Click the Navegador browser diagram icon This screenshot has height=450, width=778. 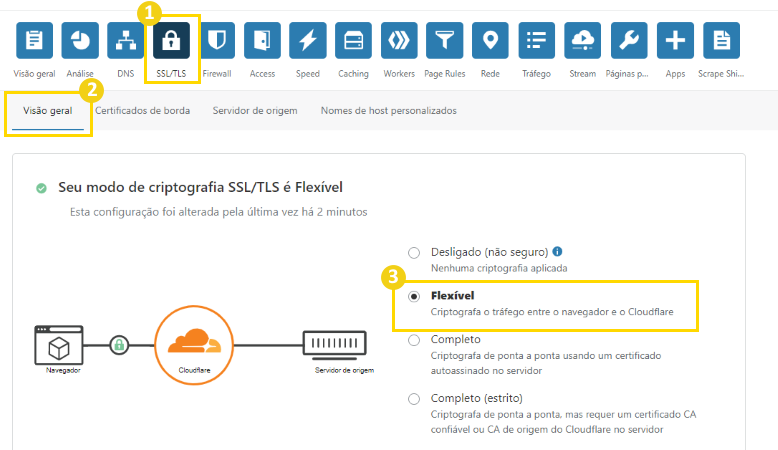[x=59, y=345]
